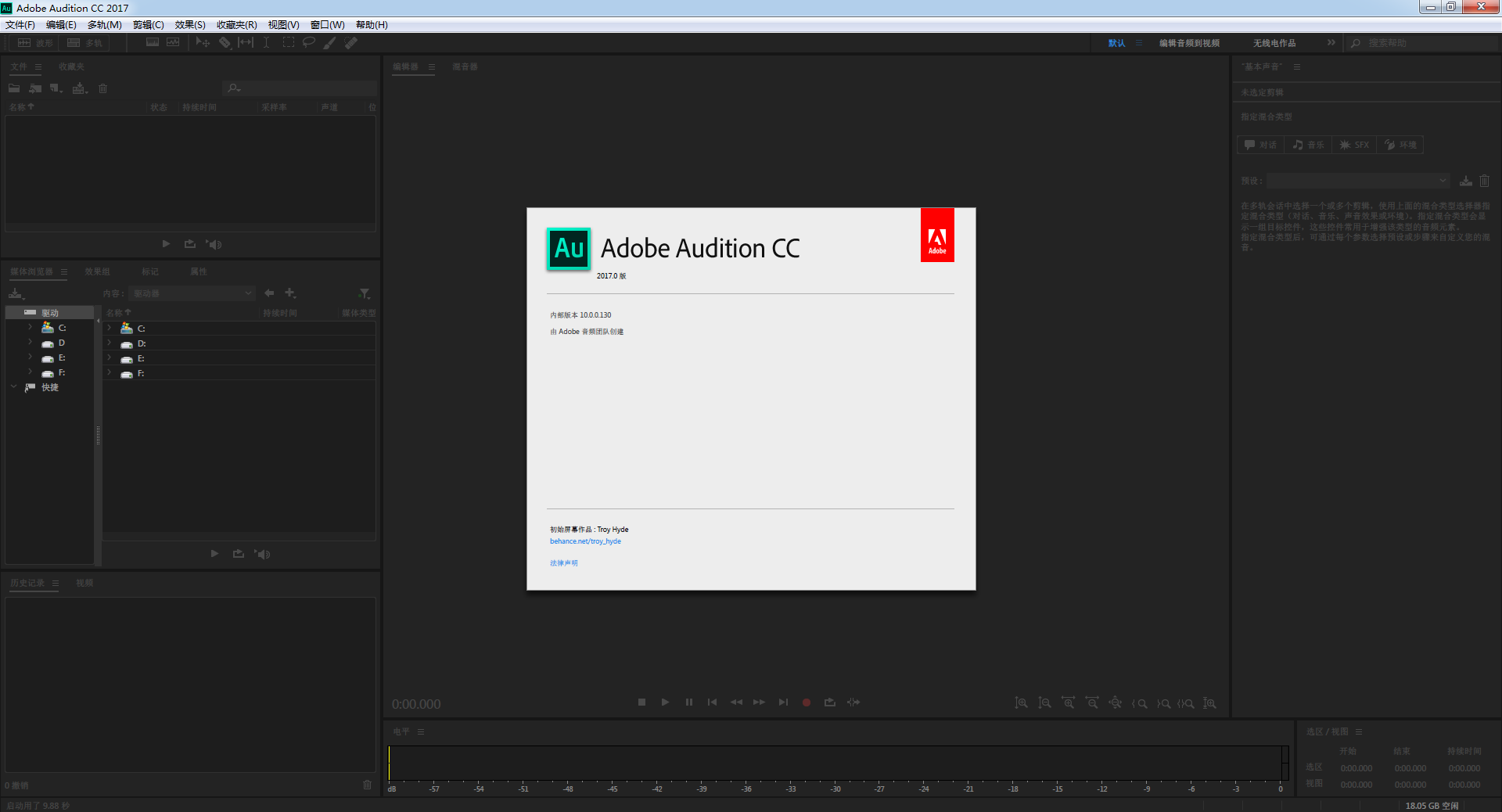Open the 效果(S) menu
Image resolution: width=1502 pixels, height=812 pixels.
pyautogui.click(x=190, y=25)
